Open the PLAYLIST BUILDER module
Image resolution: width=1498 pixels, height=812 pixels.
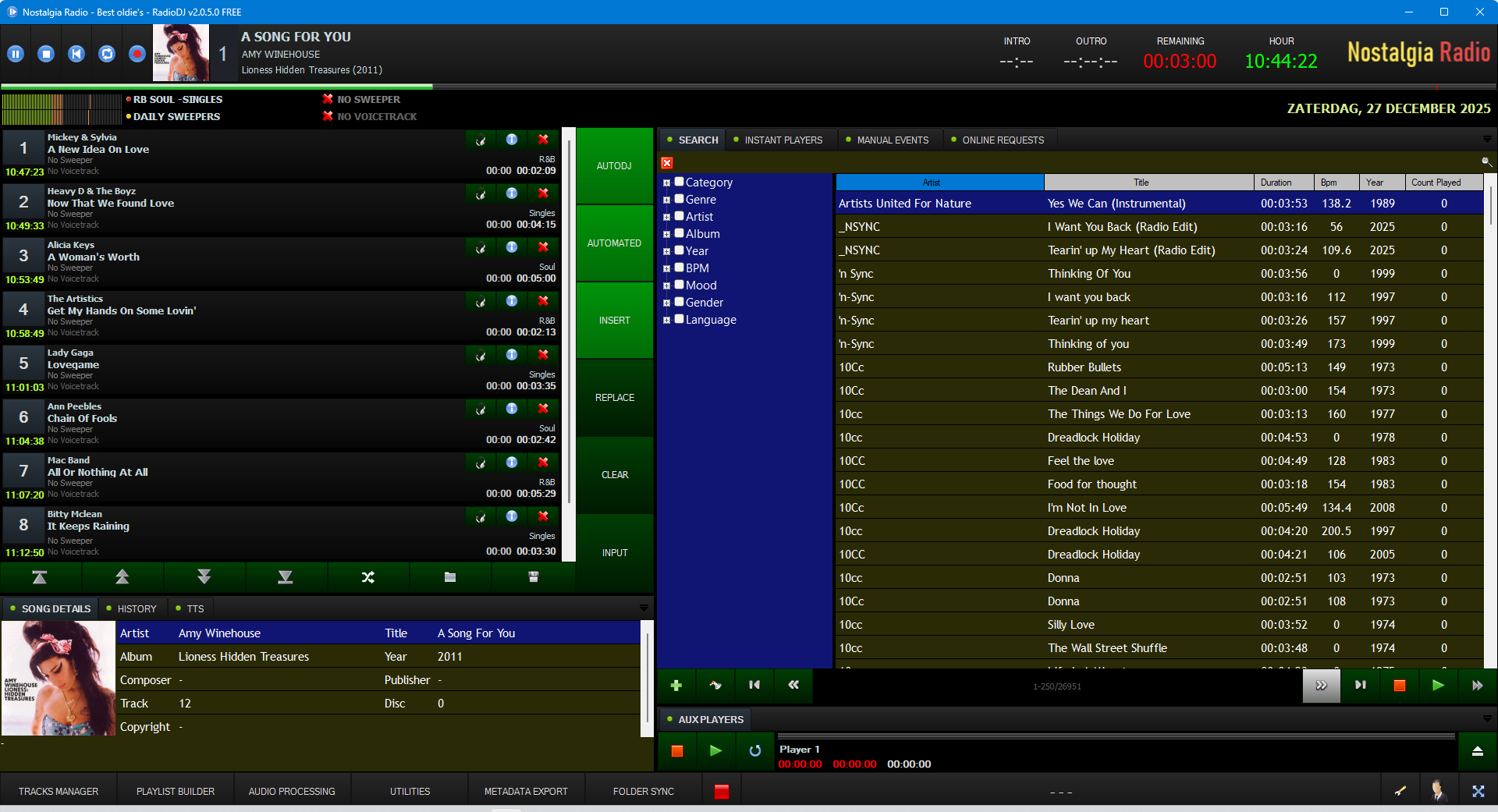[175, 791]
